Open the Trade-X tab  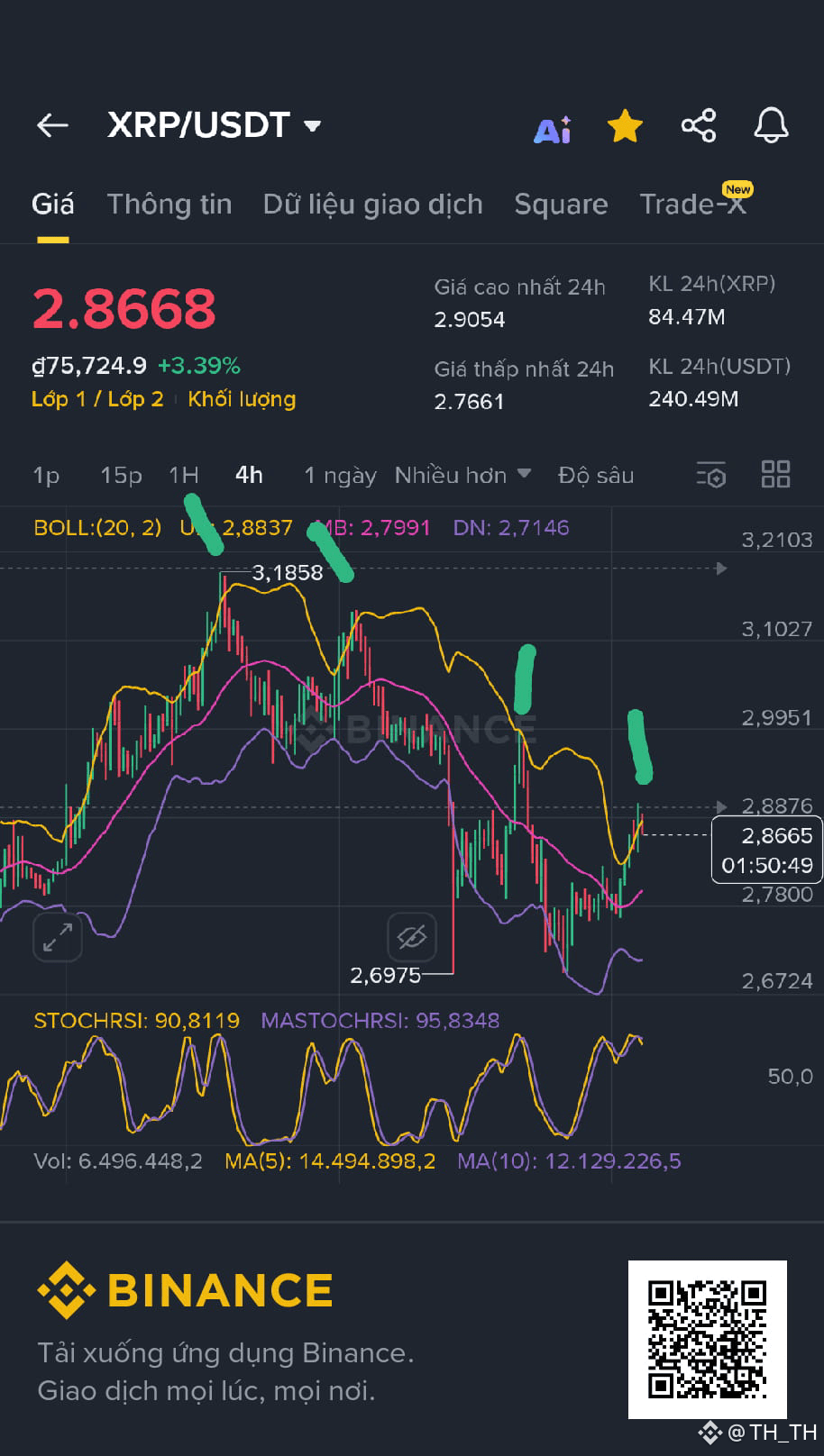(692, 205)
